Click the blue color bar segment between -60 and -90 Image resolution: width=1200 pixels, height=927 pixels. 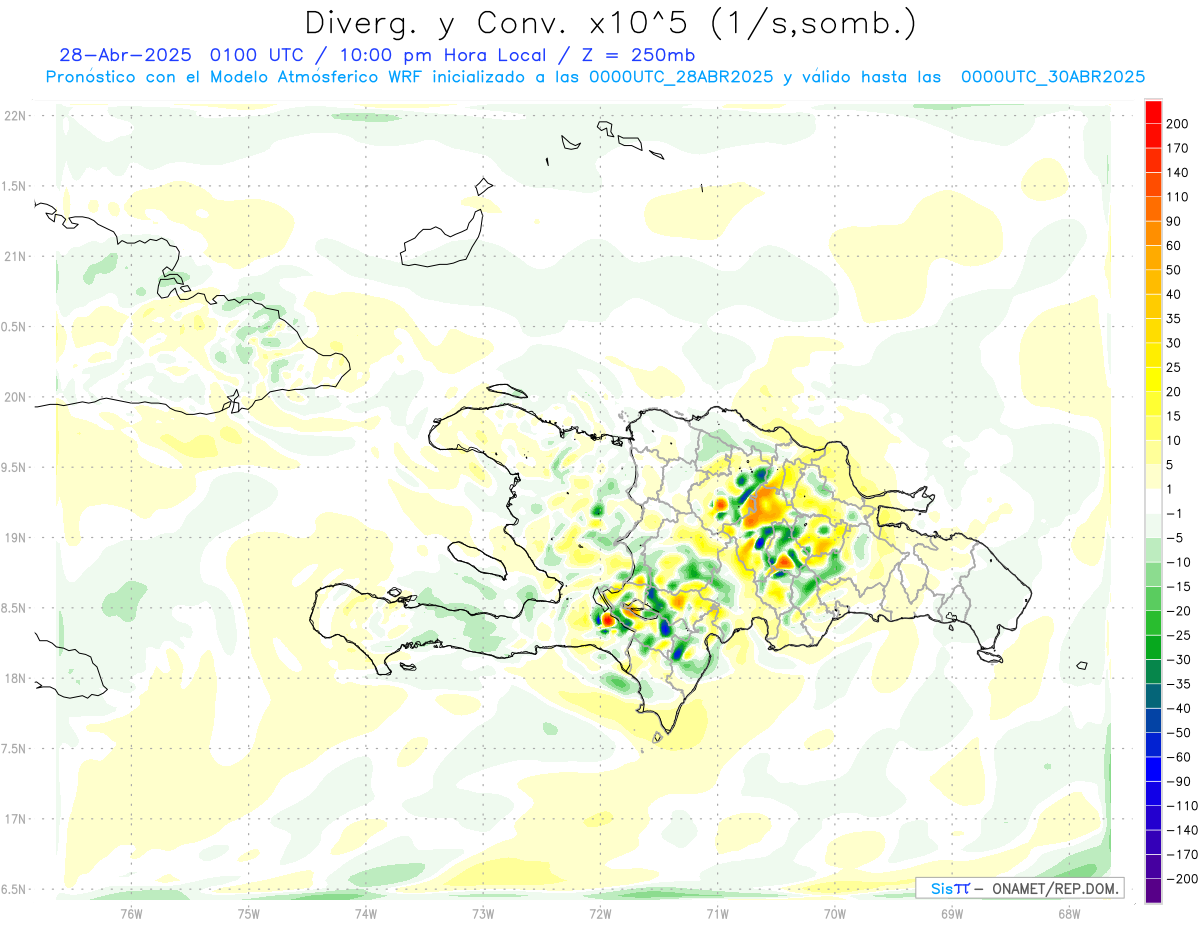tap(1154, 770)
